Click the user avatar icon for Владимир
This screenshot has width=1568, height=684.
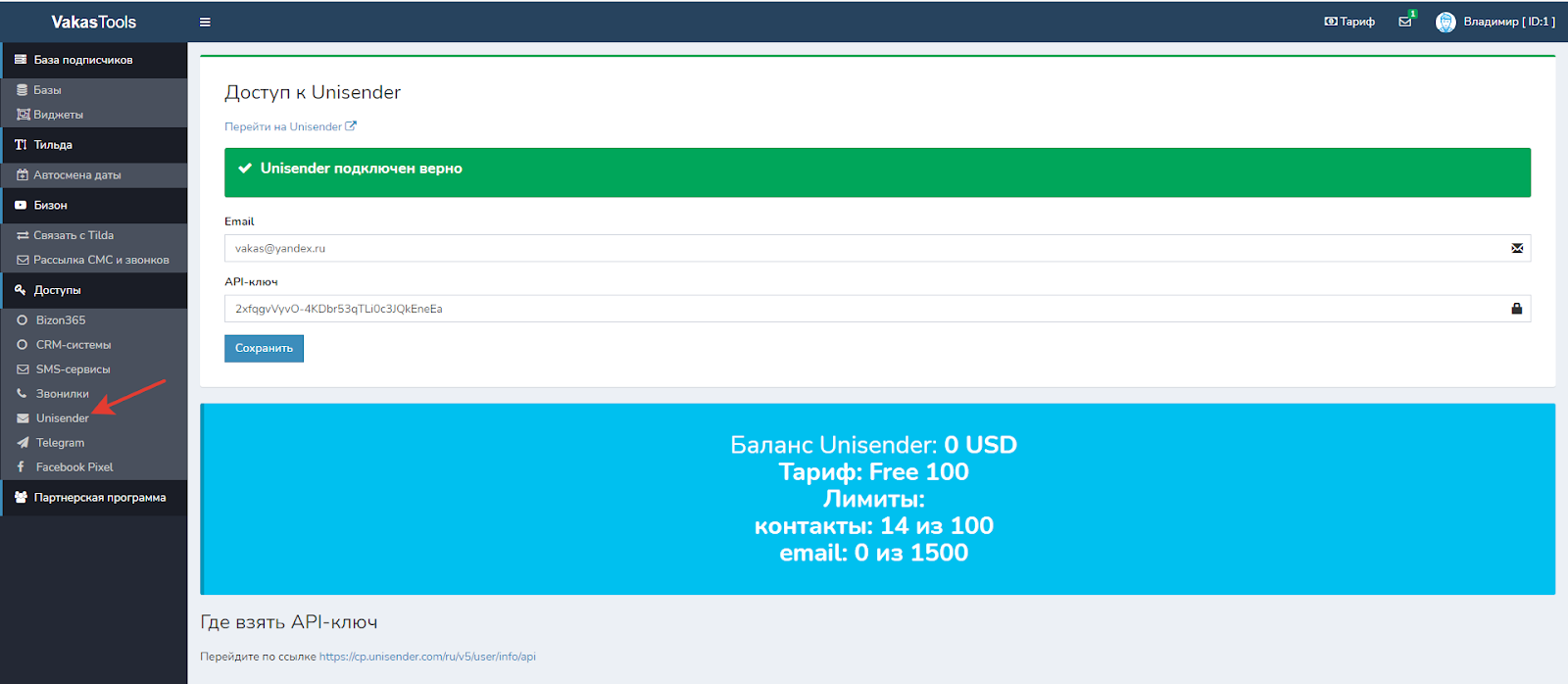click(x=1445, y=22)
